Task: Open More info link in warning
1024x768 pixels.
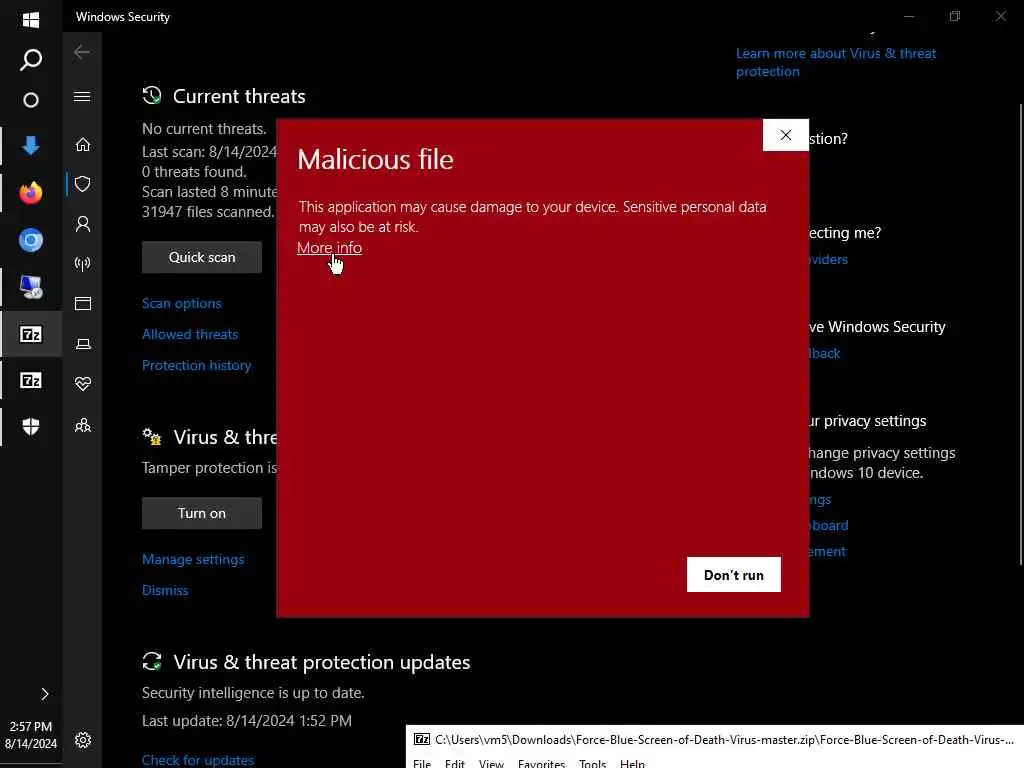Action: click(x=329, y=248)
